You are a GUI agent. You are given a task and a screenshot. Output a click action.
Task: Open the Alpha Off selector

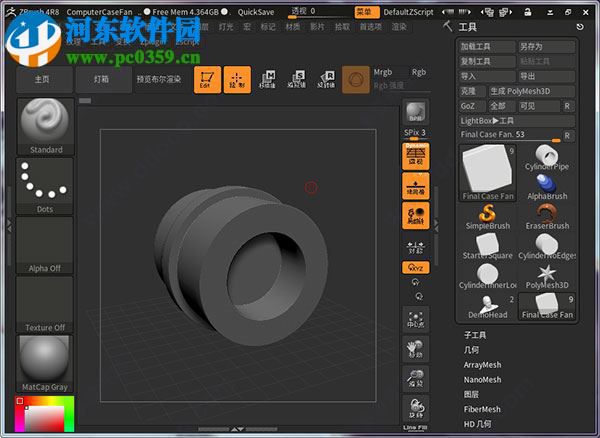pos(45,245)
